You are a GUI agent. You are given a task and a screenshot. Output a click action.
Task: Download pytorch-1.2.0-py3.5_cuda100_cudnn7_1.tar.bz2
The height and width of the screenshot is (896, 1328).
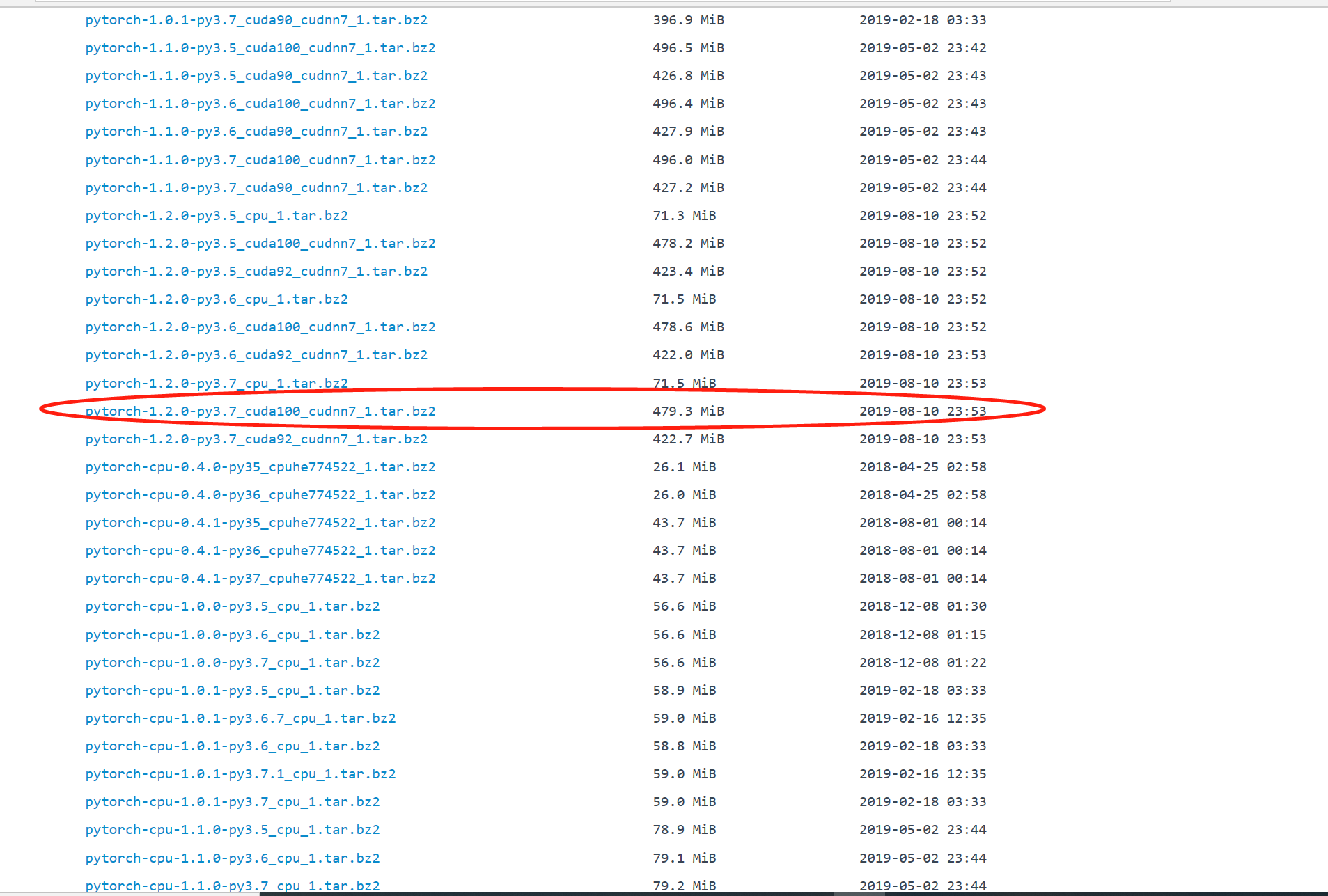(x=260, y=244)
